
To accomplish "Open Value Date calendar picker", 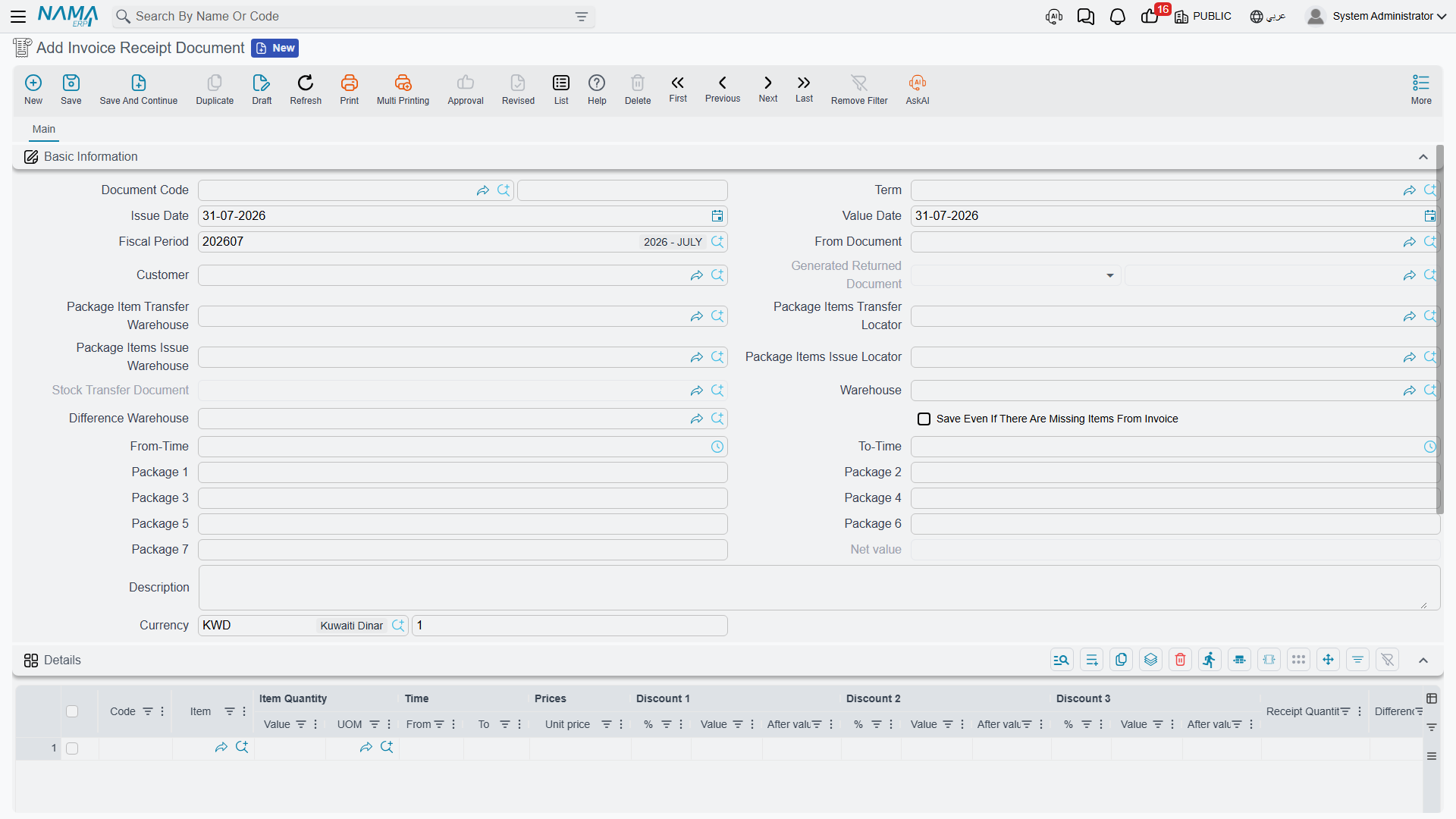I will click(1429, 216).
